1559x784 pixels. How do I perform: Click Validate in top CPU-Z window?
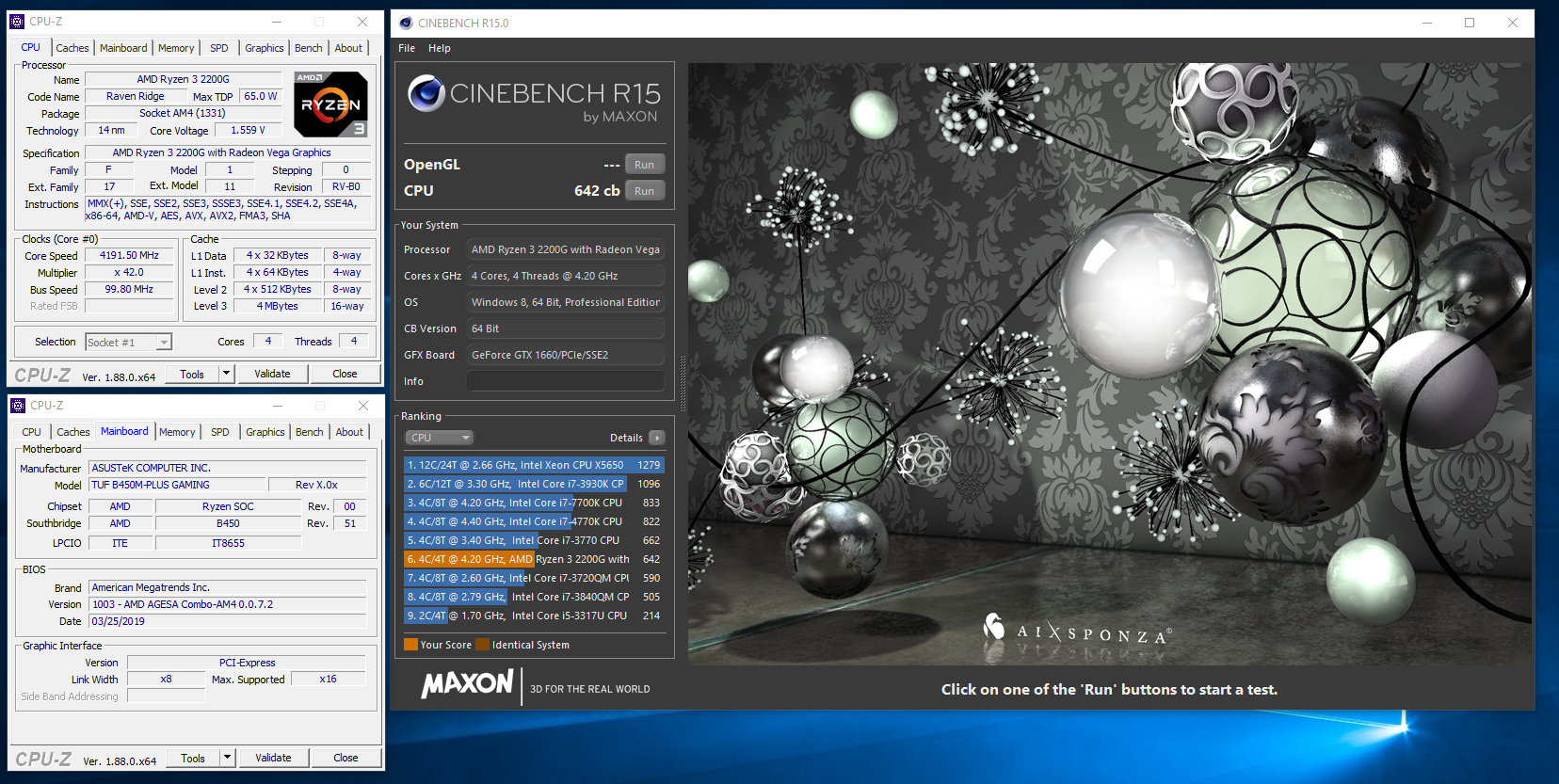pyautogui.click(x=272, y=374)
